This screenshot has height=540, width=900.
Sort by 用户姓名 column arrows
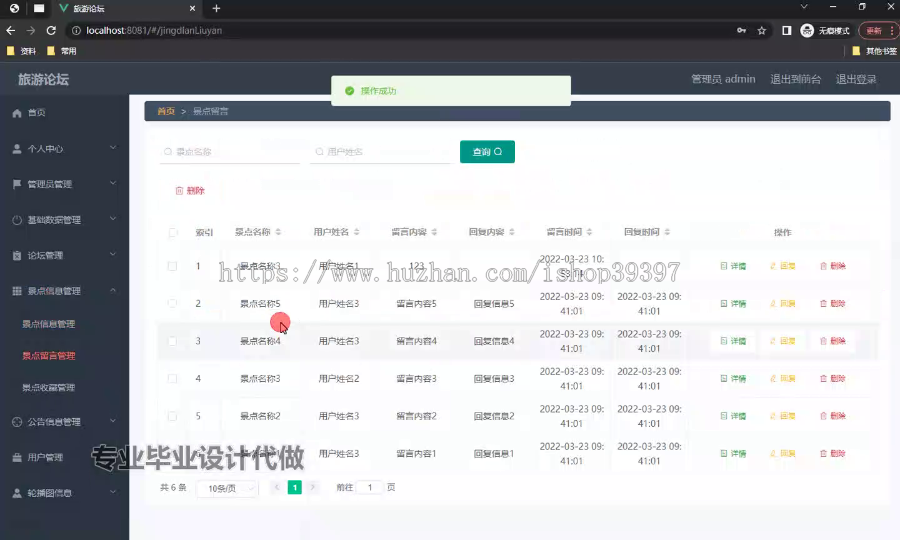(356, 232)
